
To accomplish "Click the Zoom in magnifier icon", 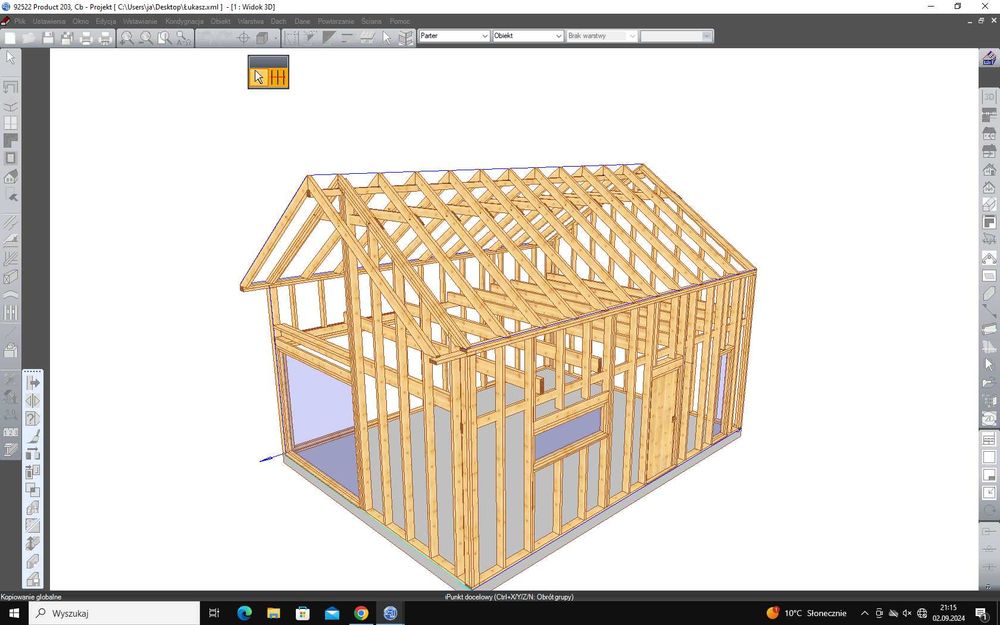I will [127, 38].
